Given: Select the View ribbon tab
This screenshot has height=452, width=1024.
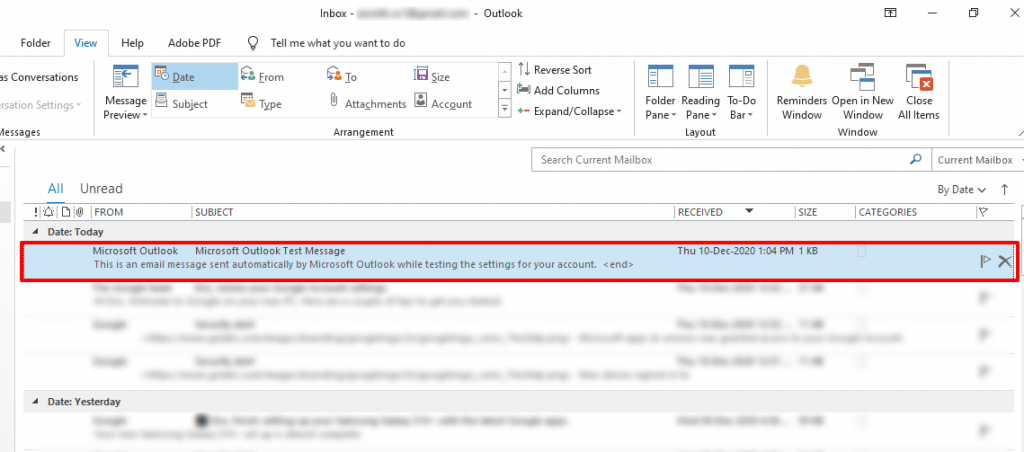Looking at the screenshot, I should point(86,43).
